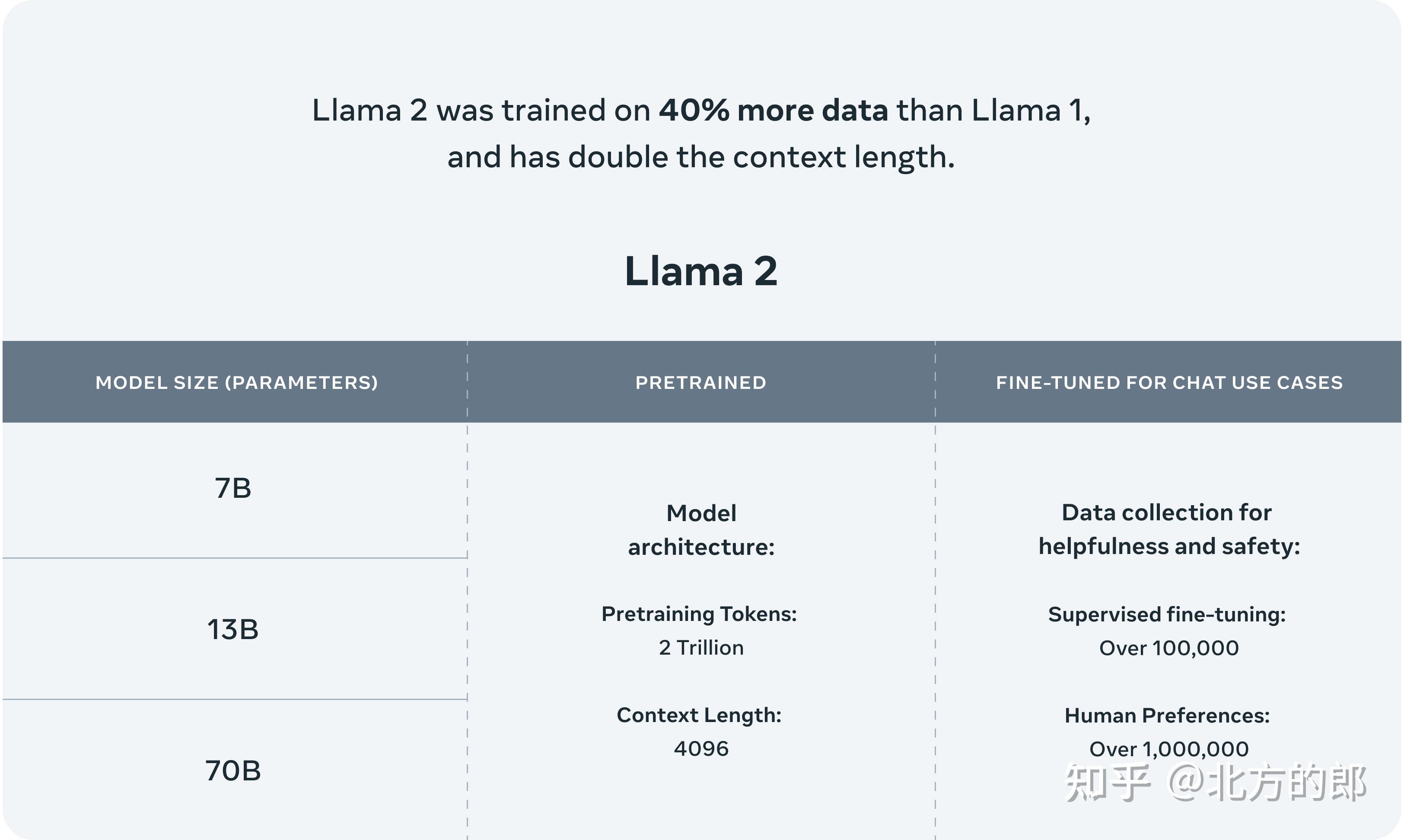Click the 2 Trillion value text
This screenshot has height=840, width=1404.
pyautogui.click(x=701, y=648)
